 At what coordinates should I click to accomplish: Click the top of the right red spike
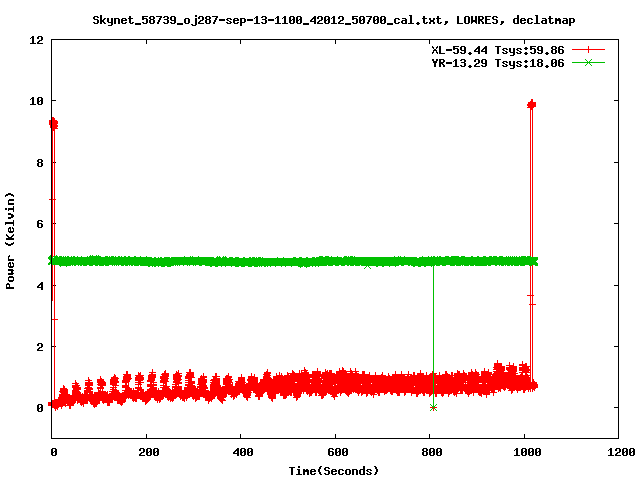click(x=531, y=104)
